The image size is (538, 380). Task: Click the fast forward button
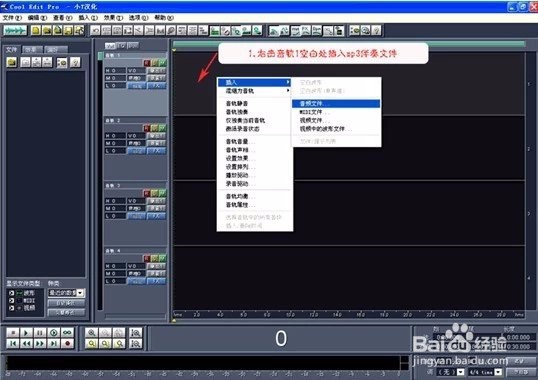point(40,343)
